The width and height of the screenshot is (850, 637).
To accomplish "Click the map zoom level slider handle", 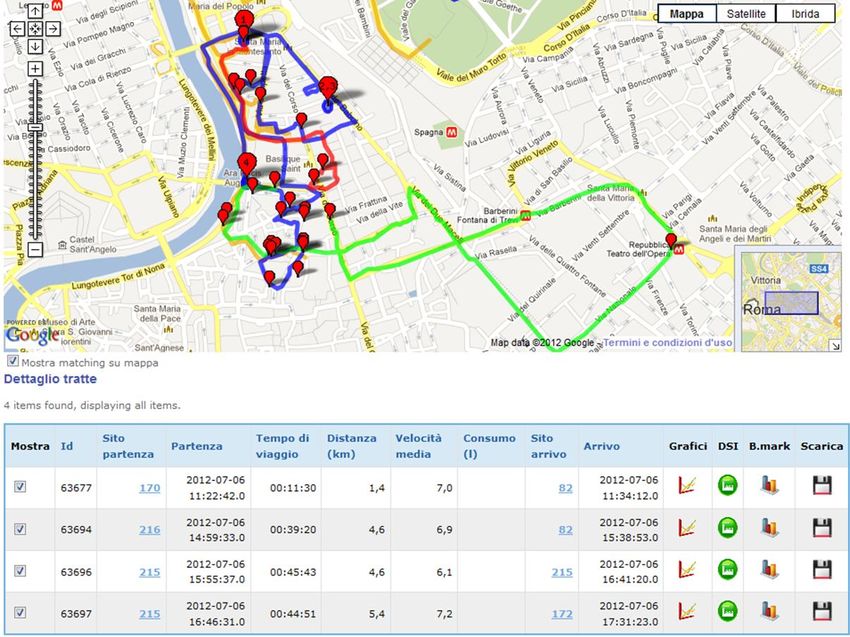I will coord(35,128).
